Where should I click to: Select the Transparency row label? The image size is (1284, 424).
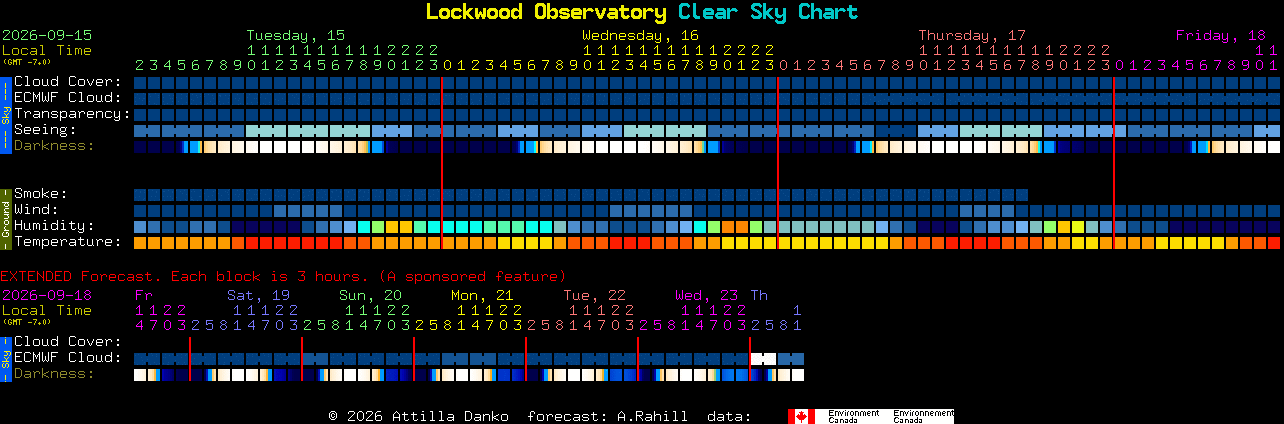[72, 113]
